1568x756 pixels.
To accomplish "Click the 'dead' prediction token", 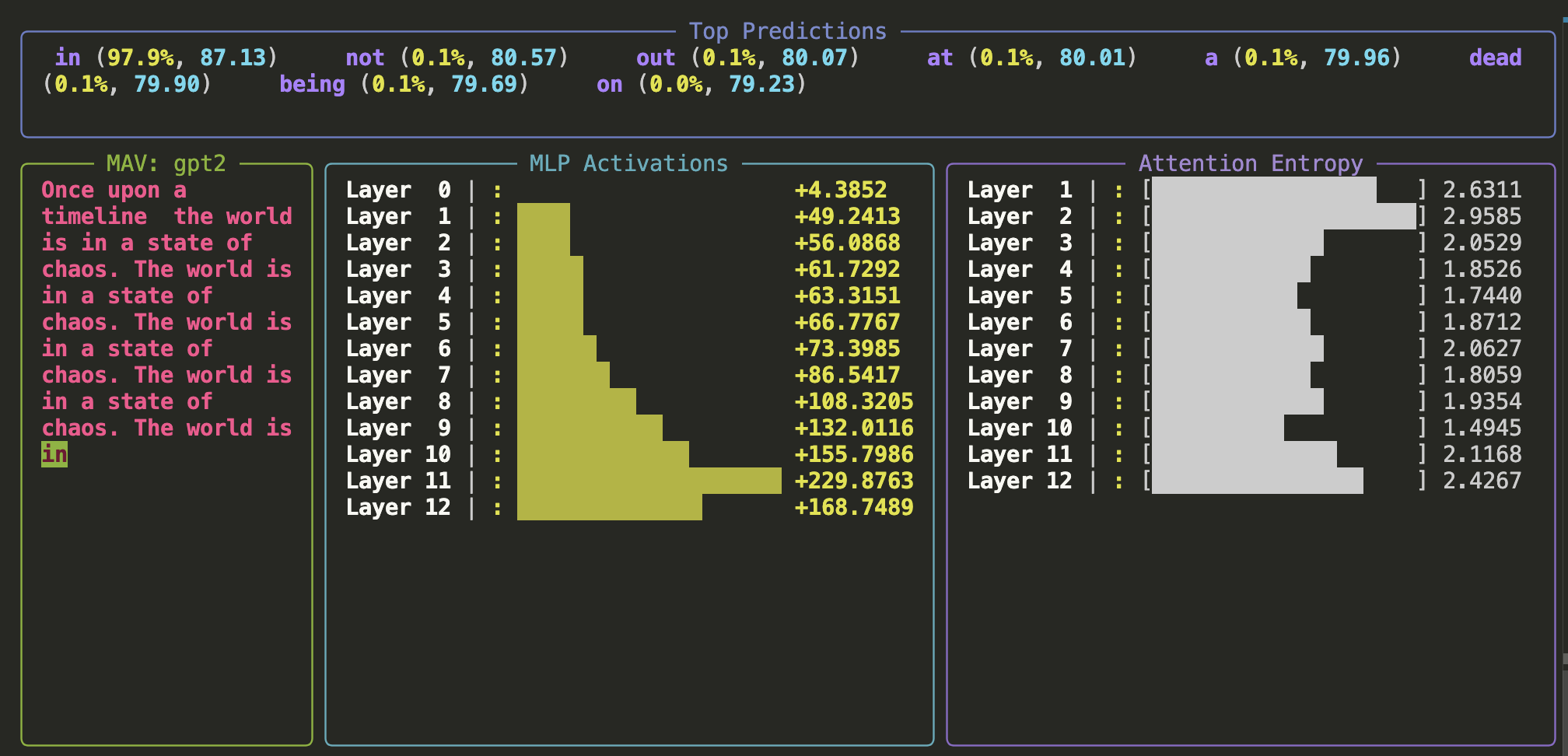I will 1495,58.
